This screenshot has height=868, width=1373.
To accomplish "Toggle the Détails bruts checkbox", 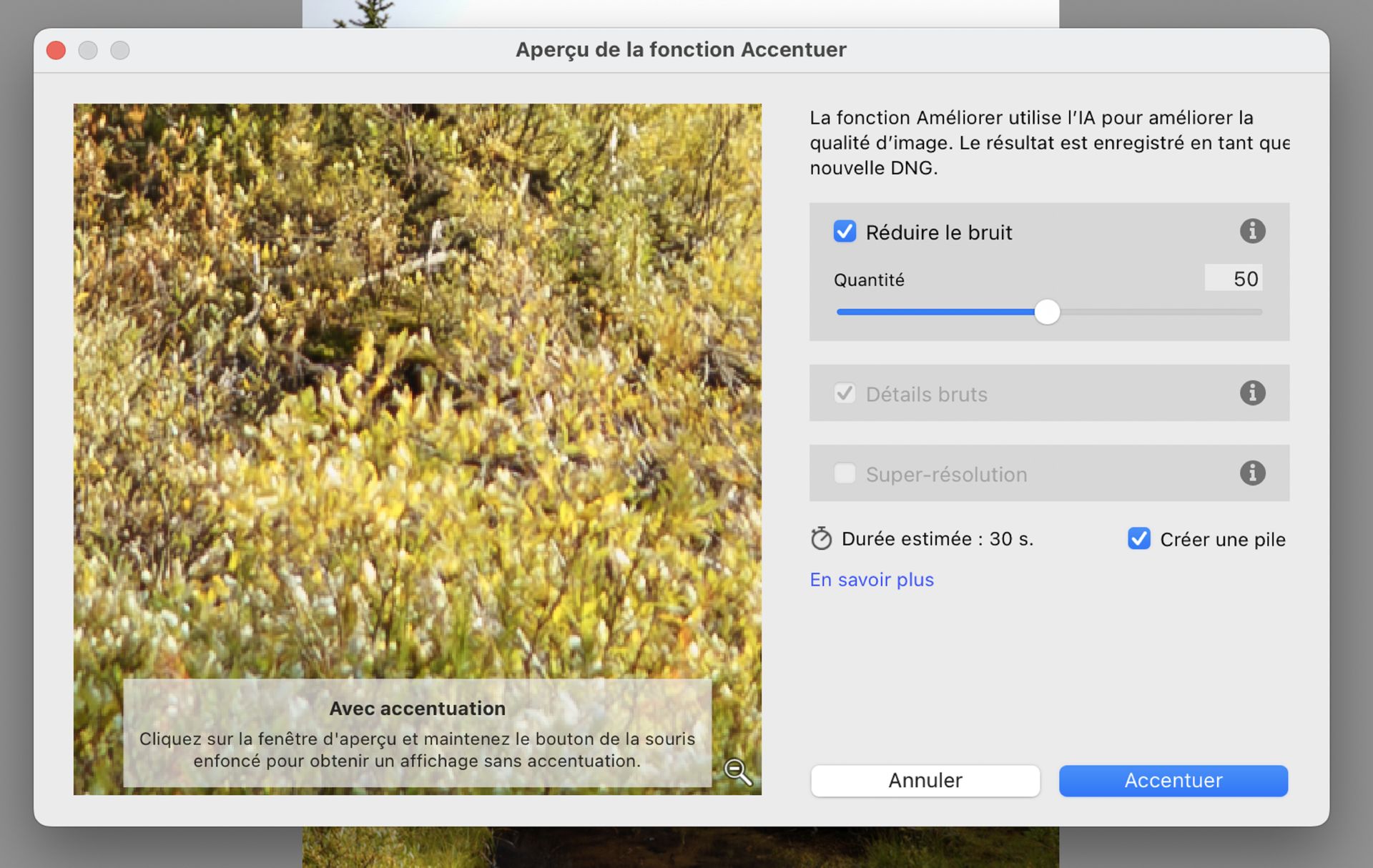I will pos(845,393).
